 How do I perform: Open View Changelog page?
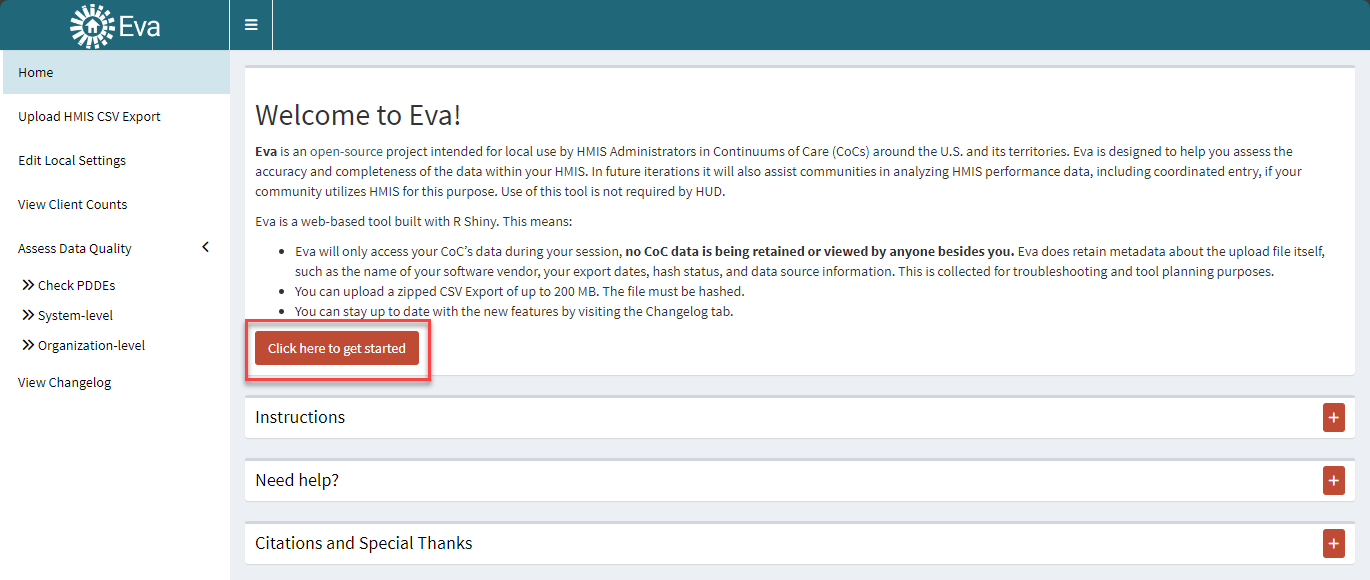(115, 382)
